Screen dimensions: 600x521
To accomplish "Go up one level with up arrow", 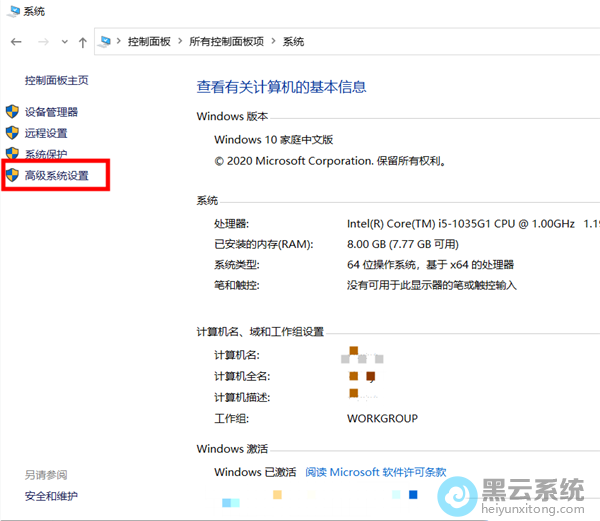I will [82, 42].
